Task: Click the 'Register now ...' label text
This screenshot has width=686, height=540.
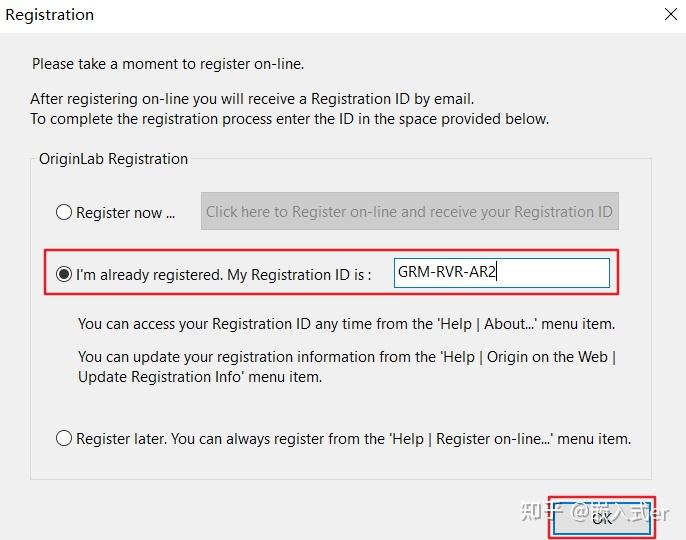Action: point(125,212)
